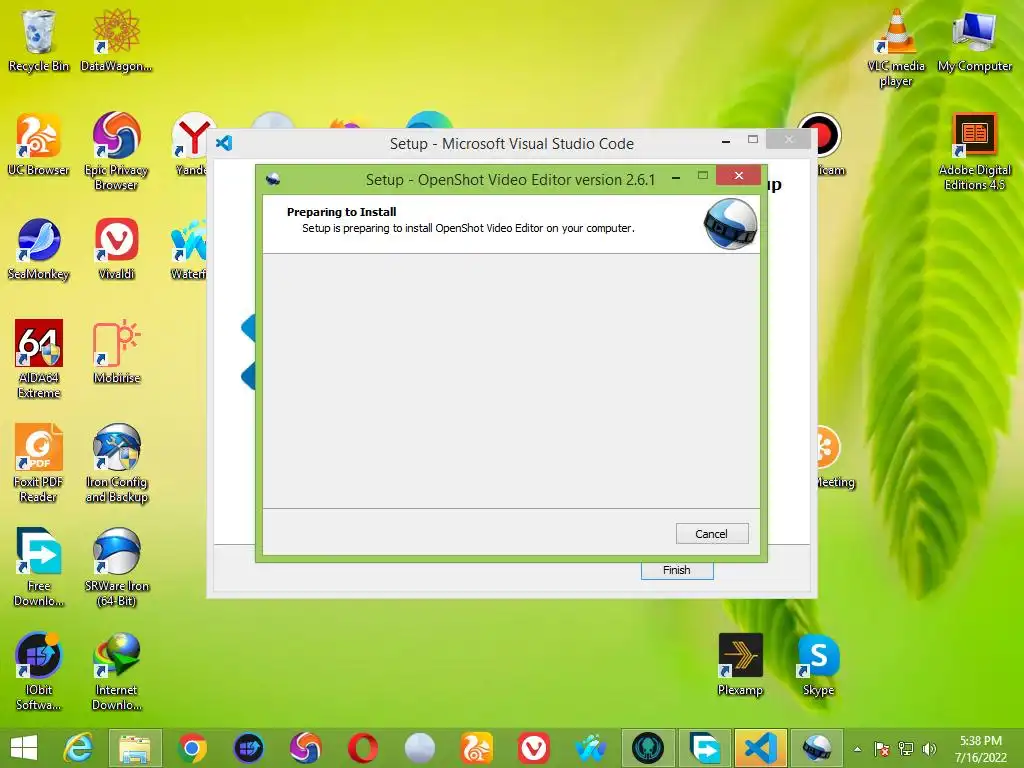Select the Internet Download Manager shortcut

coord(116,671)
